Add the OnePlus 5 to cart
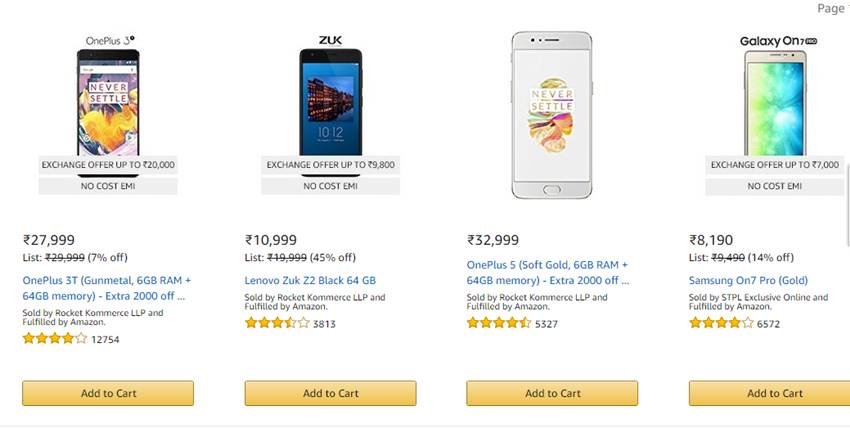Screen dimensions: 850x428 pos(552,393)
